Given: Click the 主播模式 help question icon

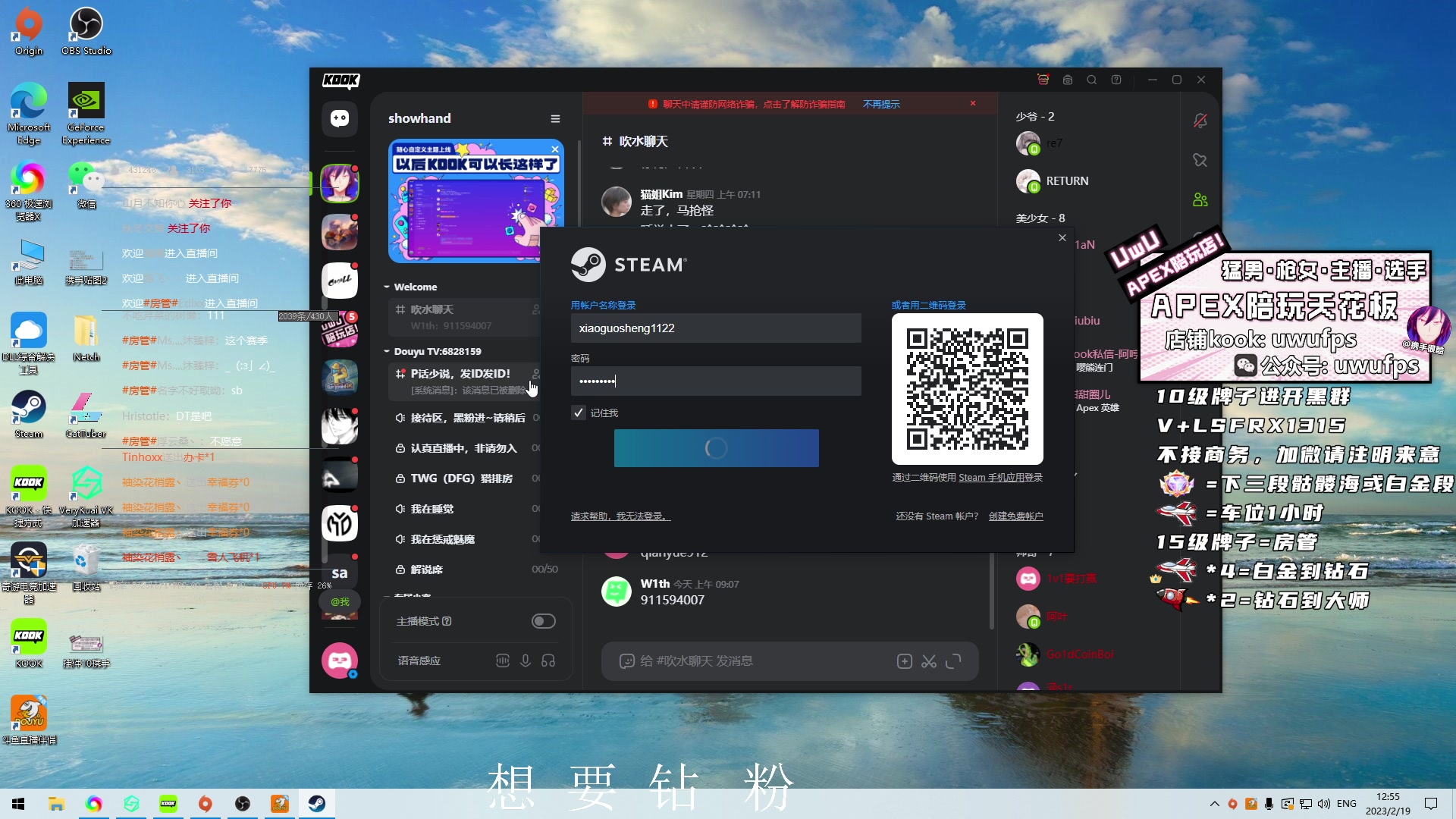Looking at the screenshot, I should coord(447,621).
